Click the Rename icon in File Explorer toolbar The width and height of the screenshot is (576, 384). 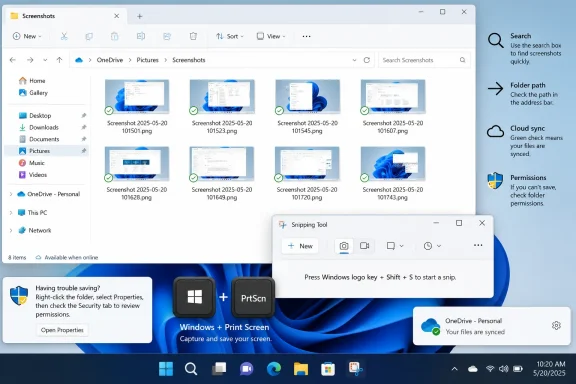click(141, 36)
